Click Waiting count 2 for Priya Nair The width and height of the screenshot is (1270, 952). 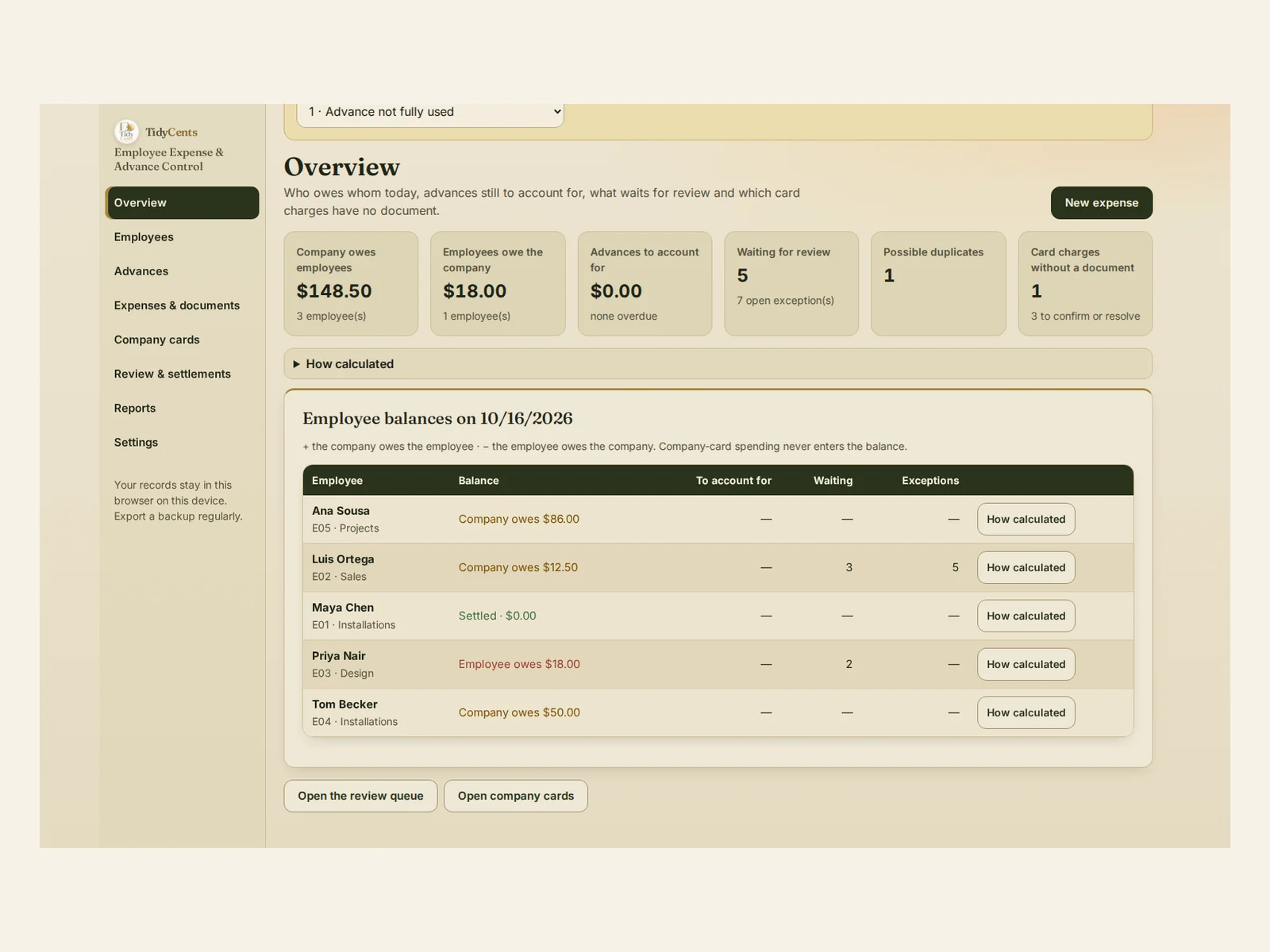pos(849,665)
